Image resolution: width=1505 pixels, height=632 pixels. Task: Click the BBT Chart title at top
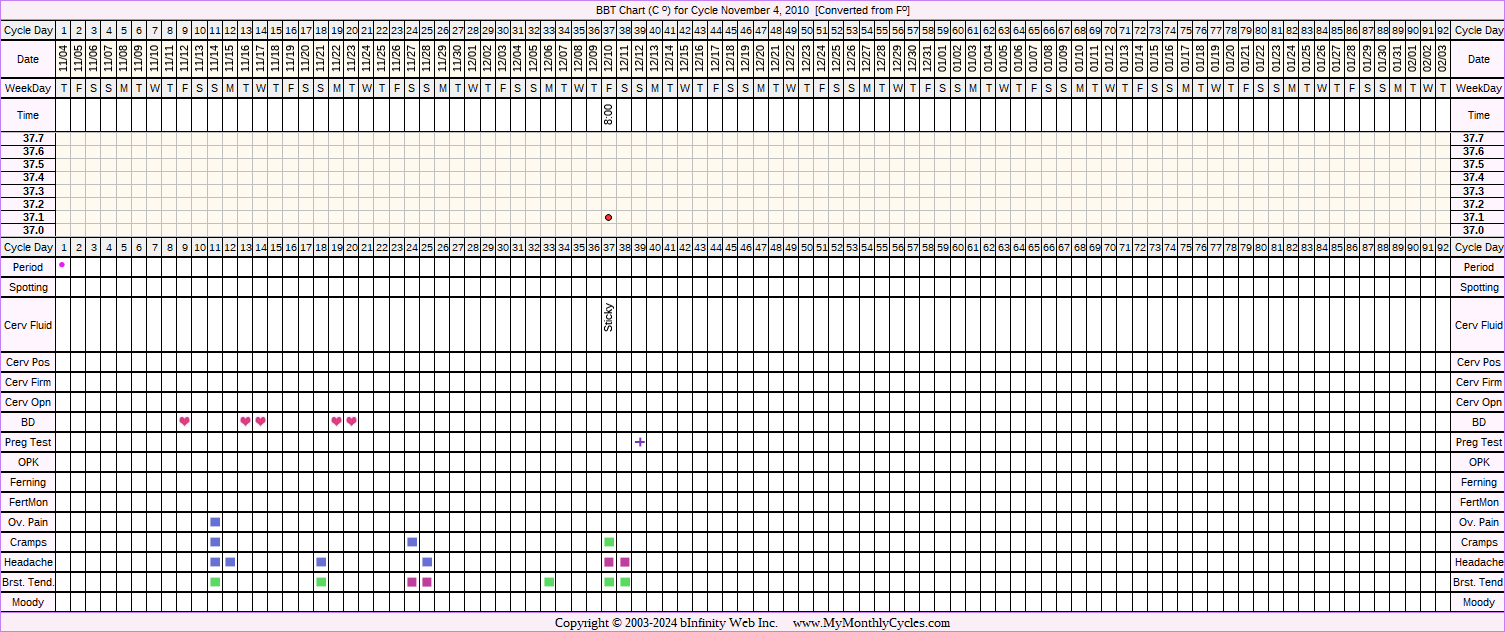752,9
